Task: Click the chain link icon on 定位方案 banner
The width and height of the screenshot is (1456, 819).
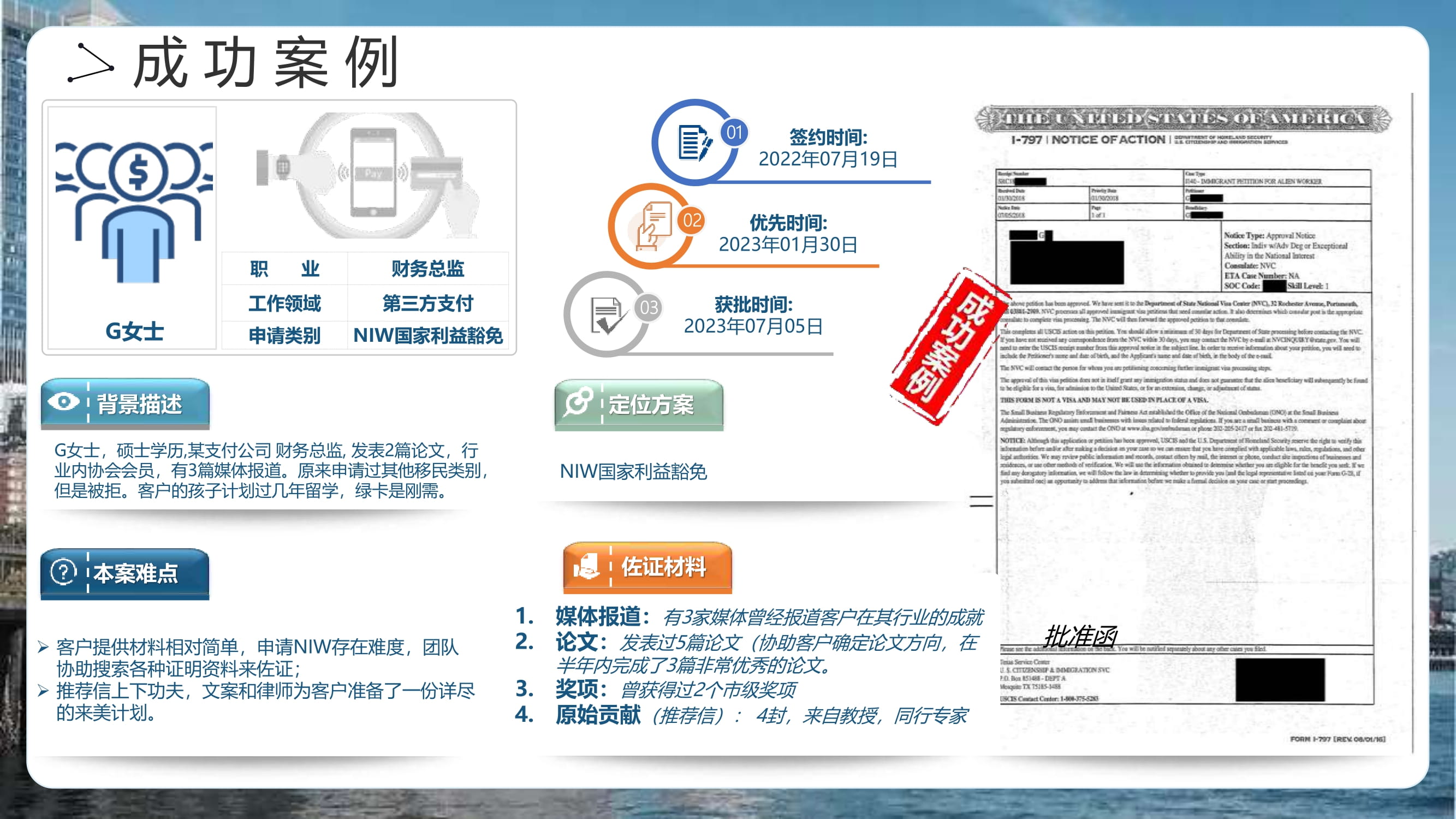Action: pyautogui.click(x=579, y=401)
